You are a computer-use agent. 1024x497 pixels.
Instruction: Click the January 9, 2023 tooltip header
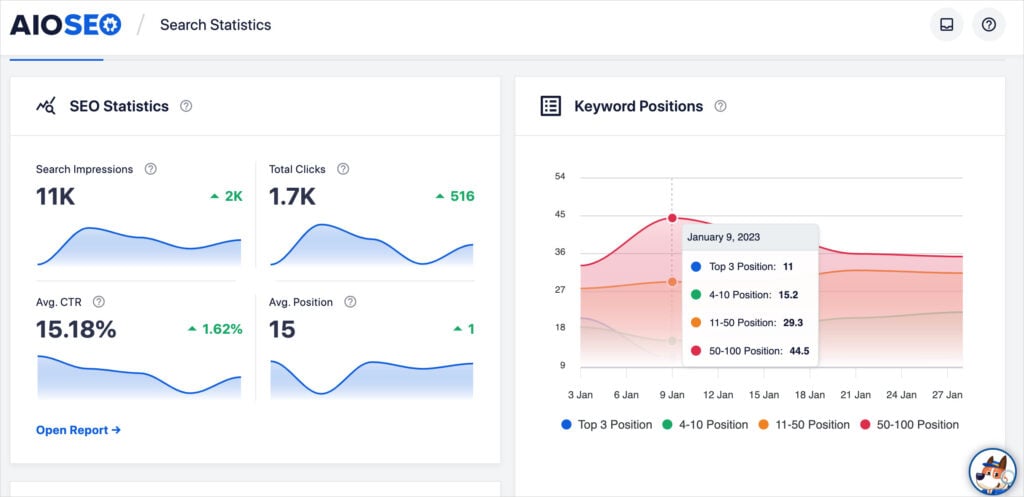point(750,237)
